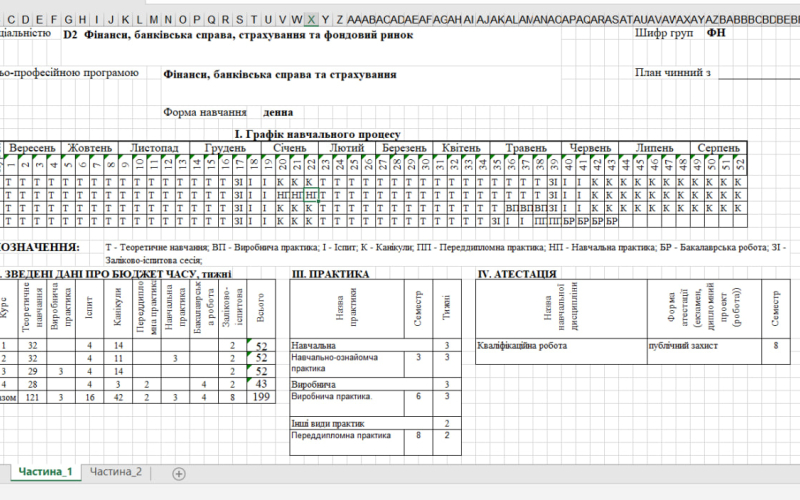The height and width of the screenshot is (500, 800).
Task: Select the Частина_1 sheet tab
Action: [x=45, y=472]
